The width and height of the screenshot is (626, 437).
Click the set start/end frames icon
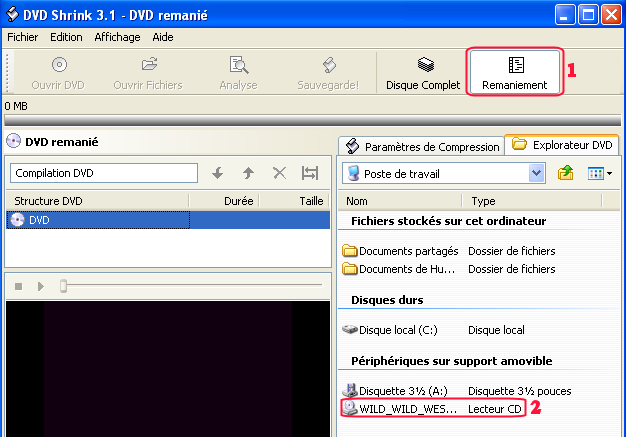(x=310, y=173)
